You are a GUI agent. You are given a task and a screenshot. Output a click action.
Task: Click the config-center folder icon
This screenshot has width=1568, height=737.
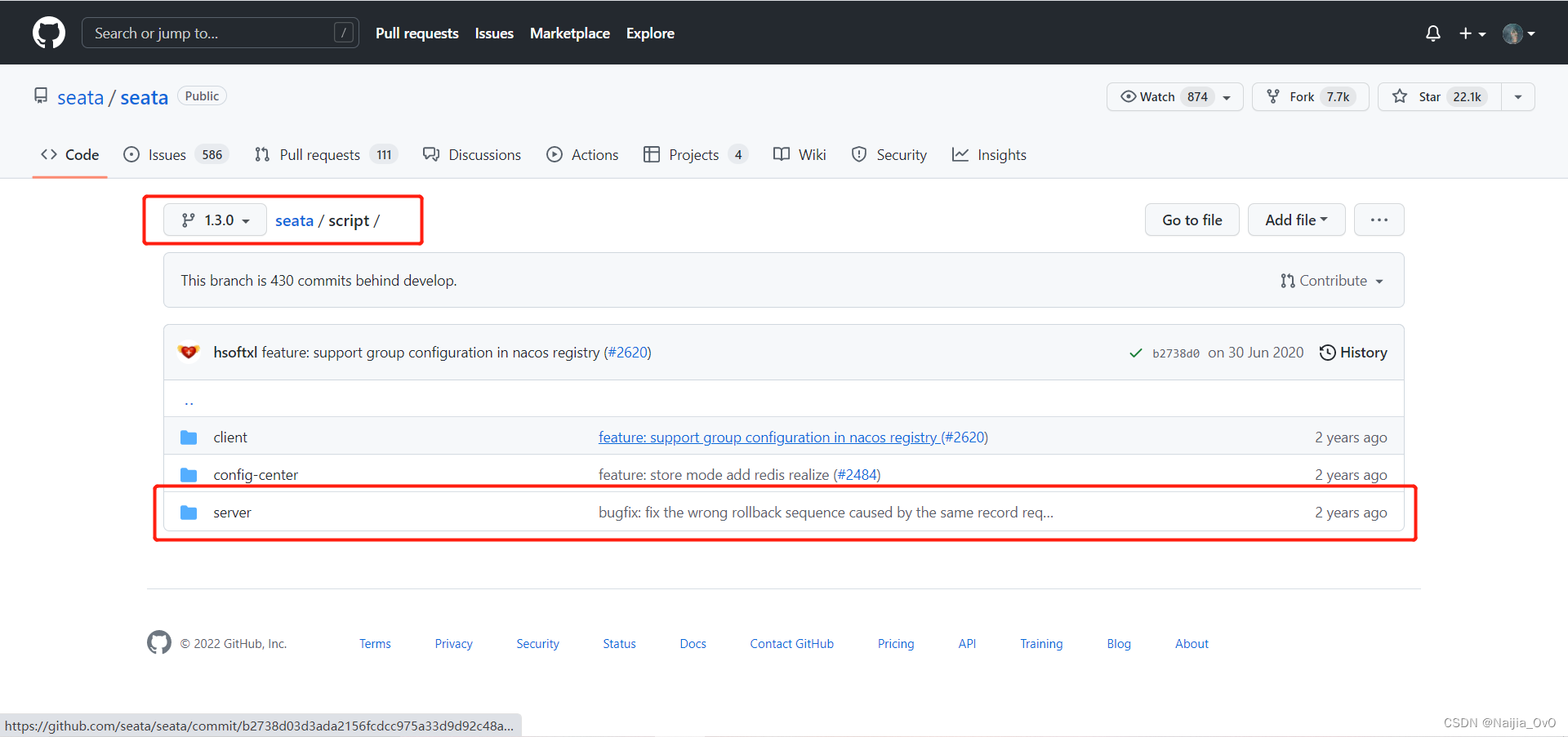(189, 475)
